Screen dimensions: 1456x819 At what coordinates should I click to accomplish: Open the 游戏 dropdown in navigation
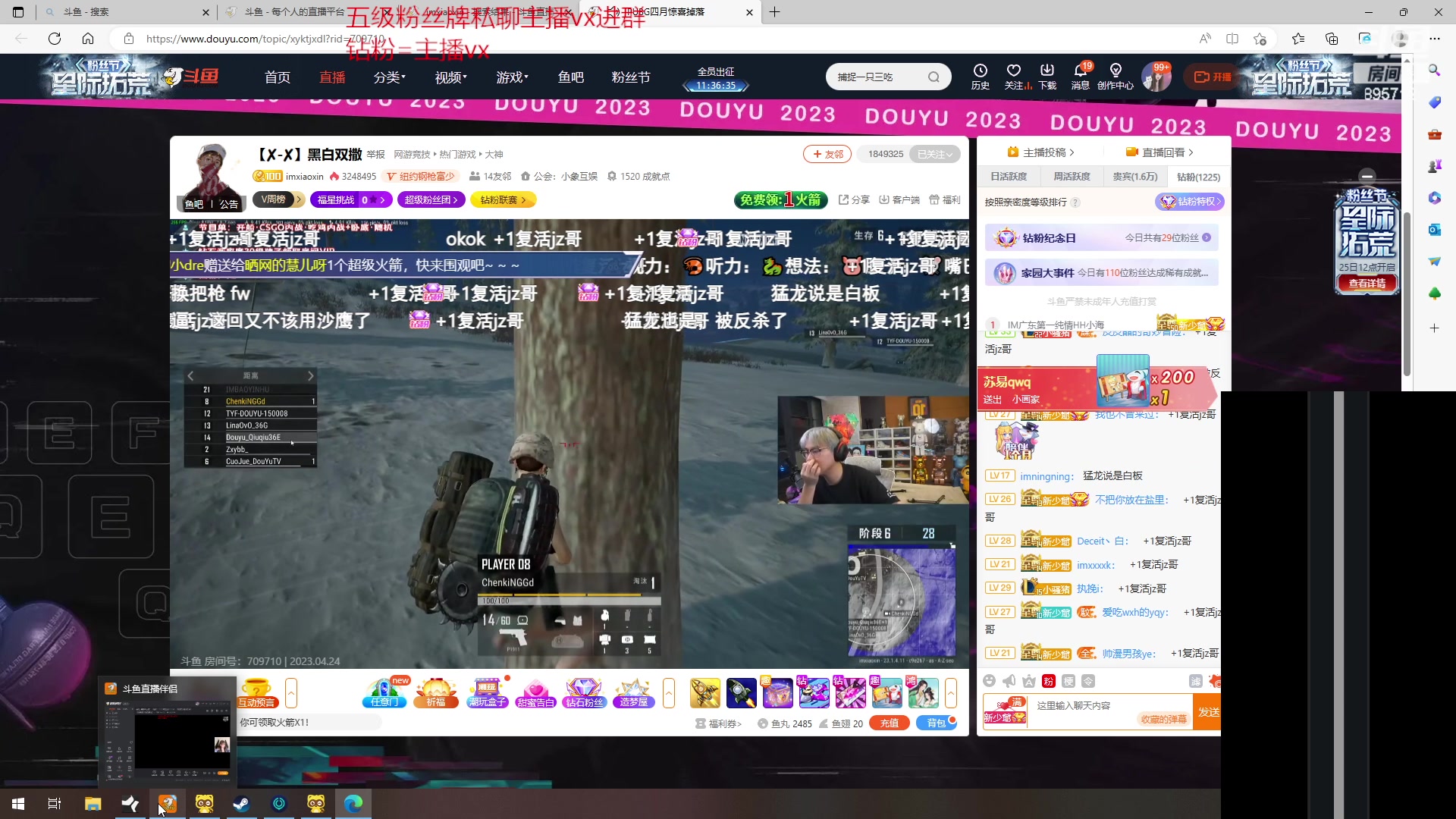512,77
